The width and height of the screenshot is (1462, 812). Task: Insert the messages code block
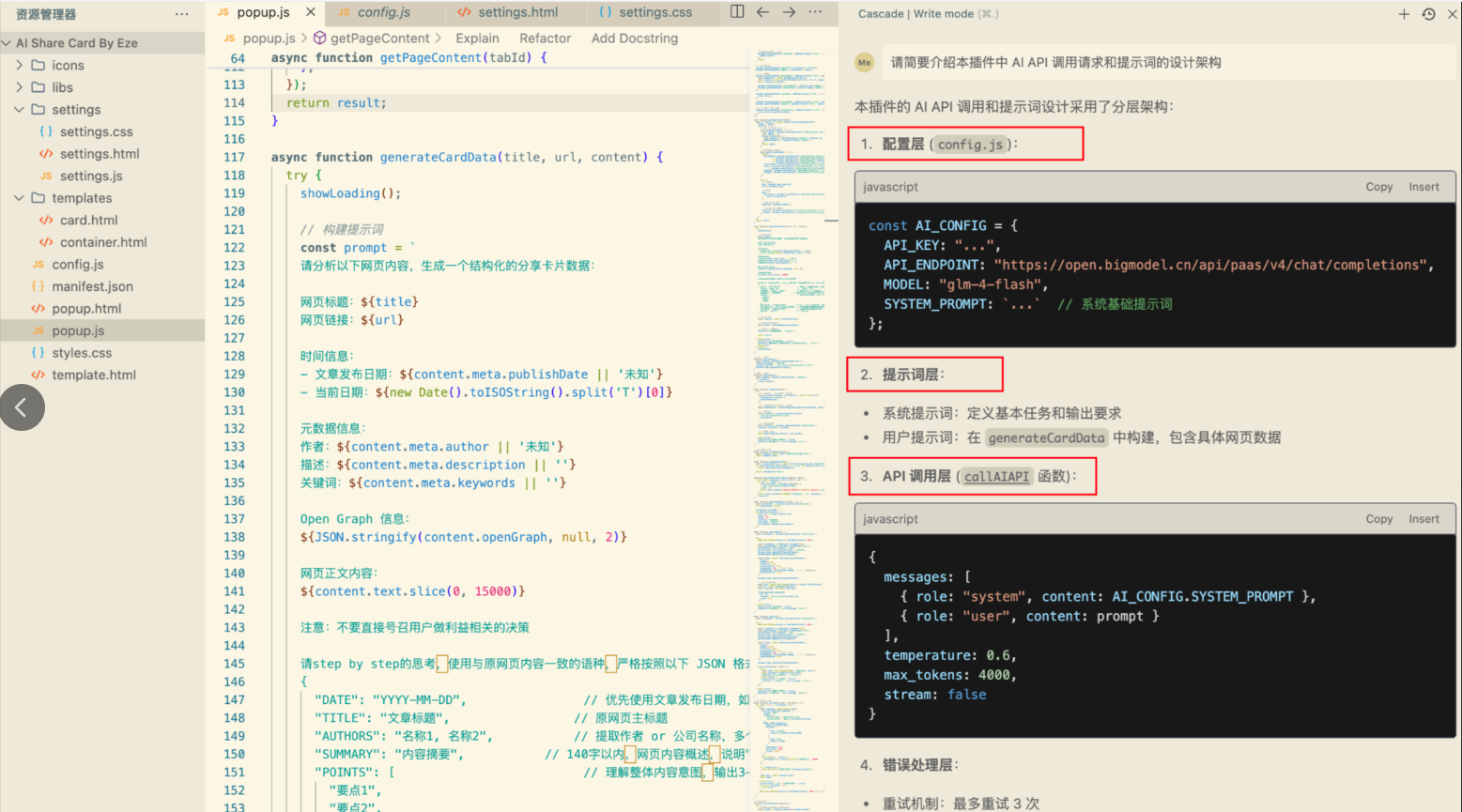1423,519
